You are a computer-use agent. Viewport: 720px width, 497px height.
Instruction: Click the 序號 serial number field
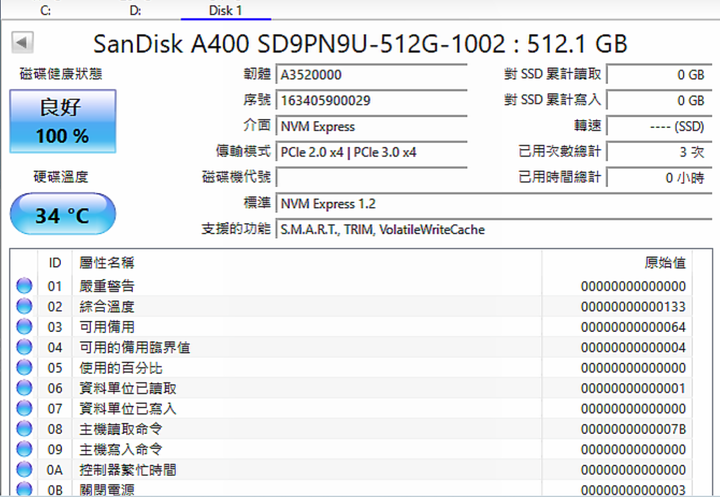(371, 100)
